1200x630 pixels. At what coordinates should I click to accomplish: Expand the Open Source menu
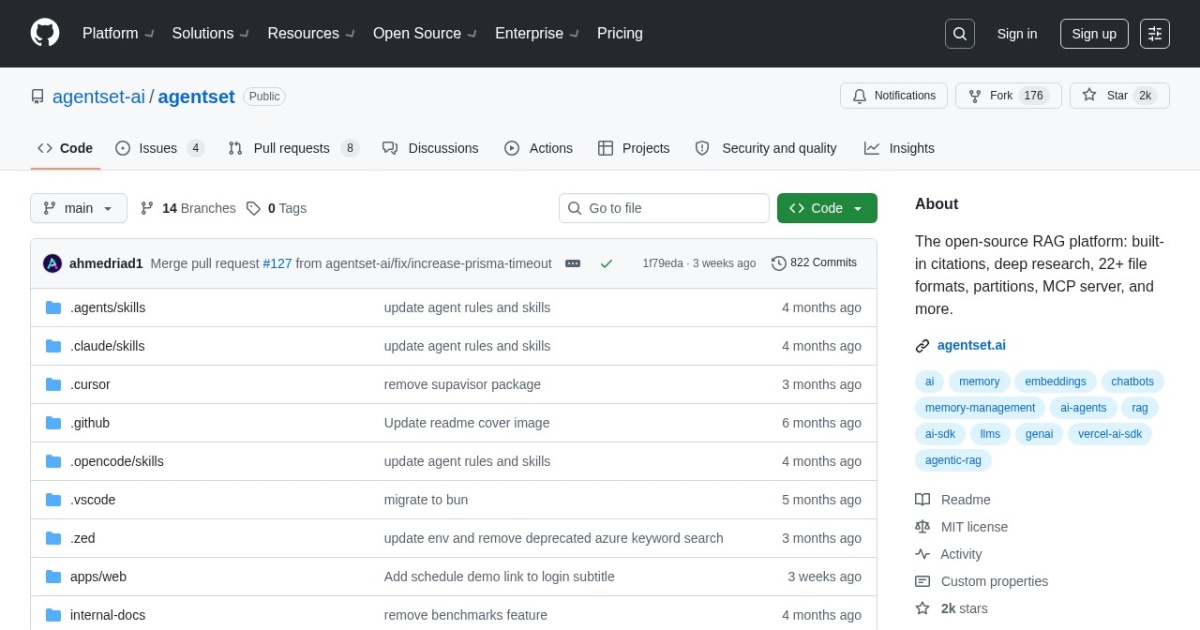[x=425, y=33]
